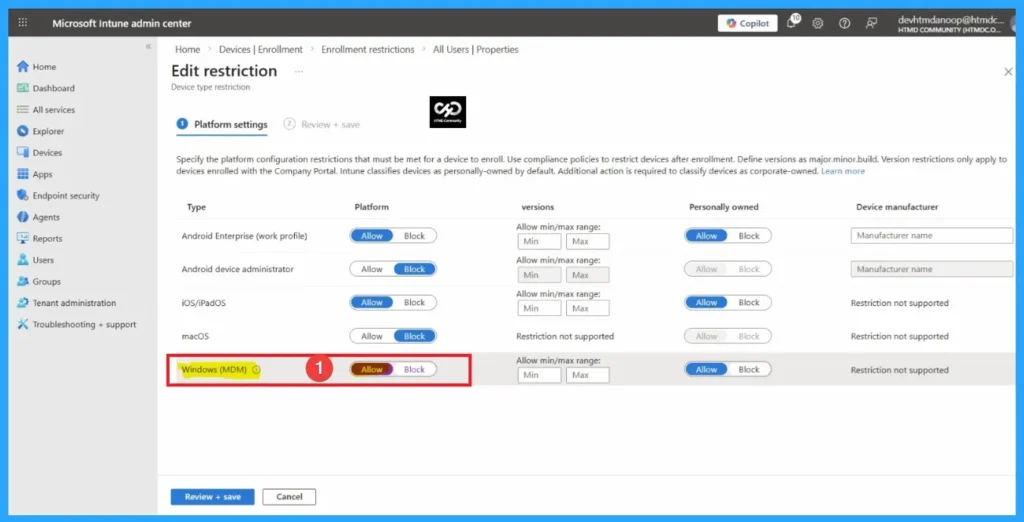Screen dimensions: 1024x522
Task: Click the Endpoint security shield icon
Action: 23,195
